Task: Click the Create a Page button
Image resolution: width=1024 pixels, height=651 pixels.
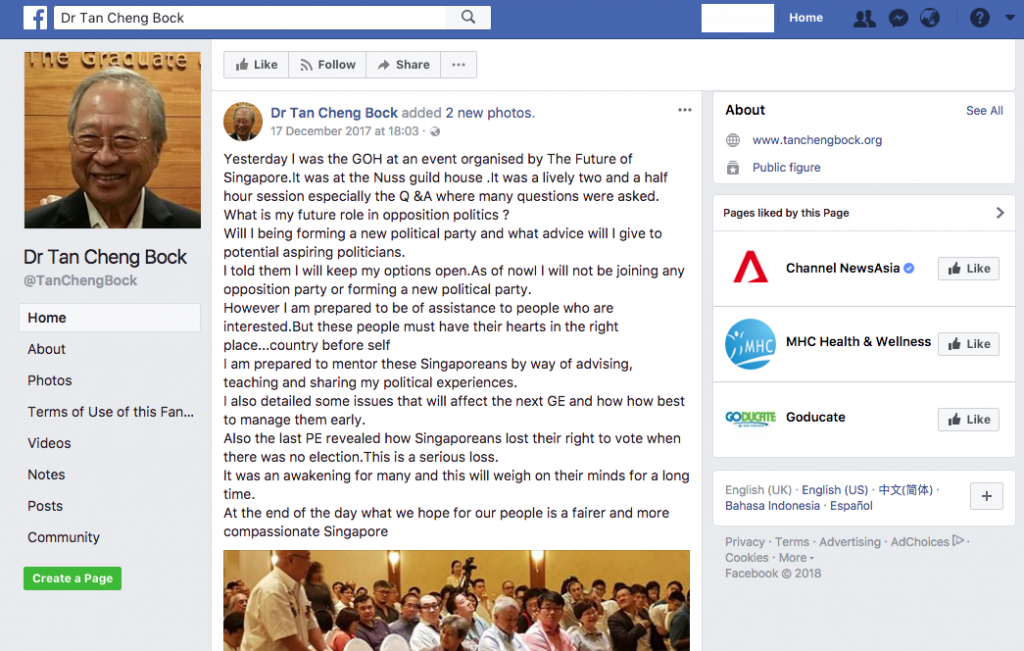Action: [x=72, y=579]
